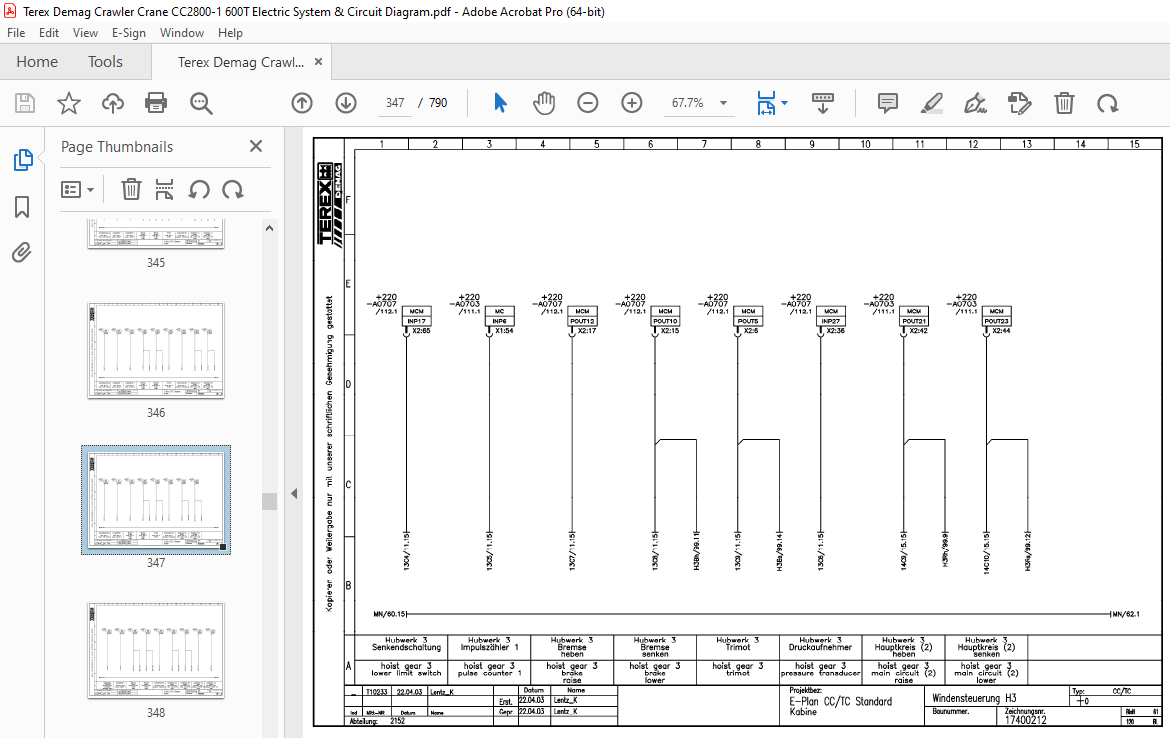The width and height of the screenshot is (1170, 738).
Task: Open the File menu
Action: pyautogui.click(x=16, y=33)
